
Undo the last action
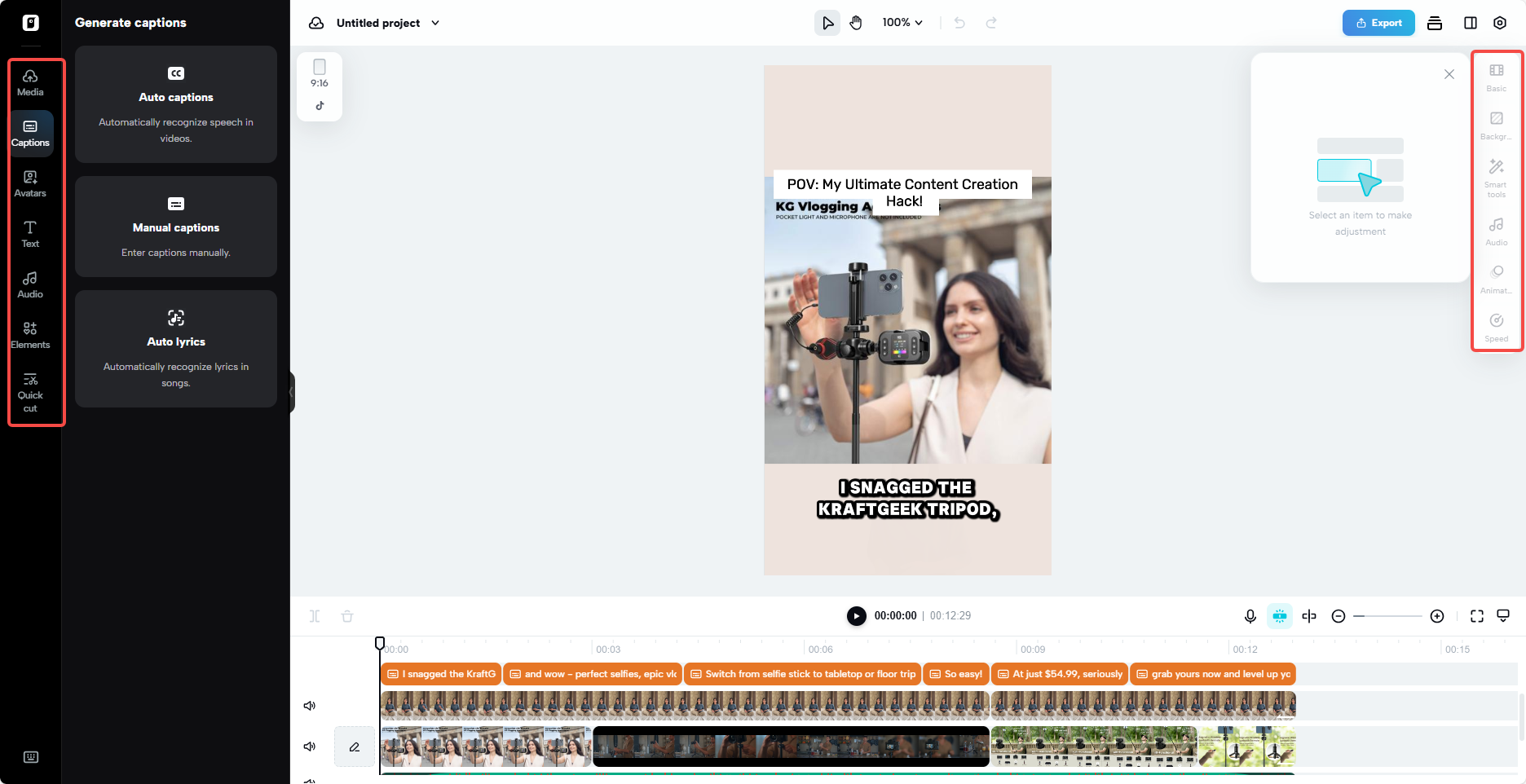click(x=959, y=23)
